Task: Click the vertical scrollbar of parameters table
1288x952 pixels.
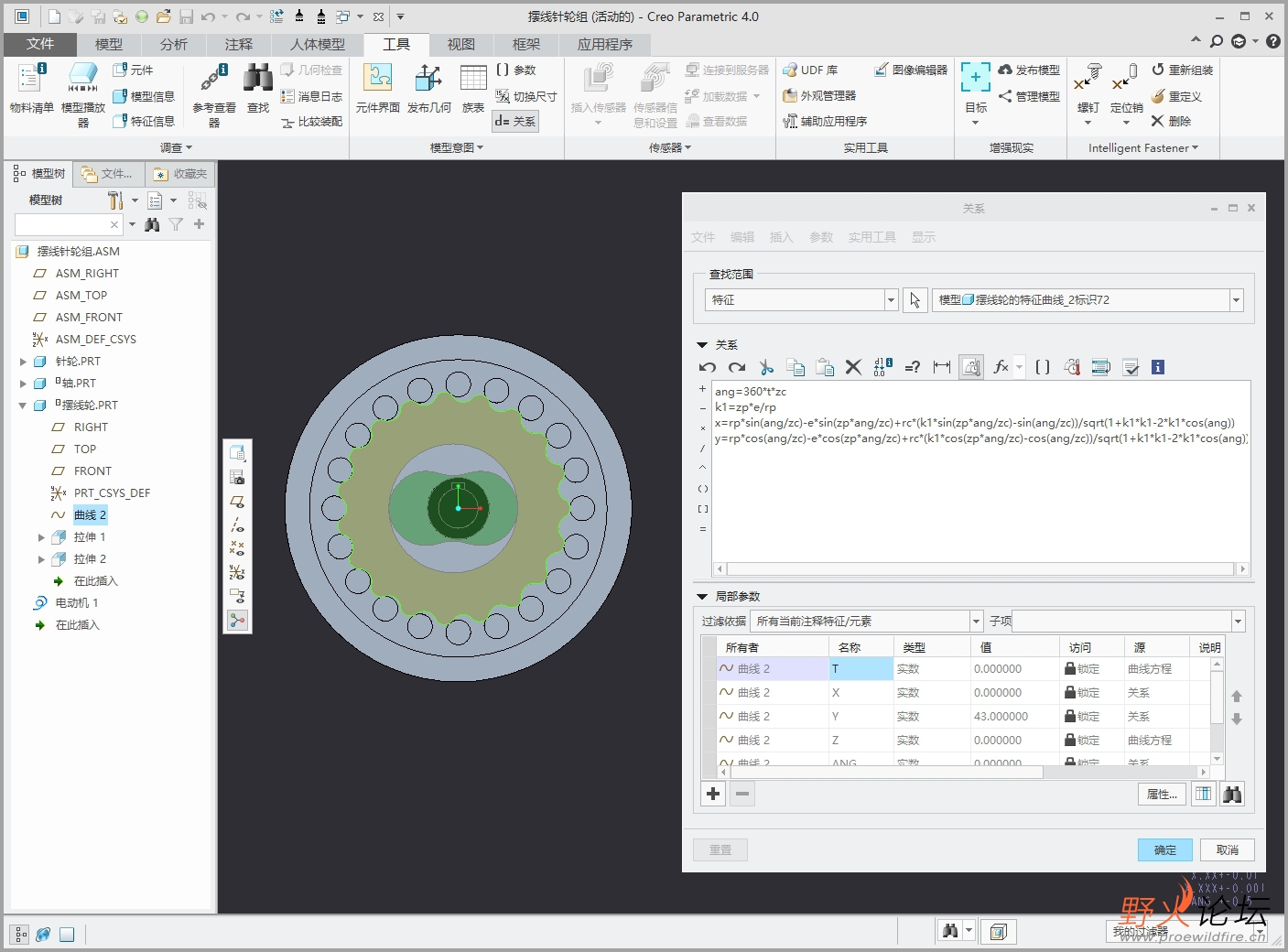Action: (x=1217, y=712)
